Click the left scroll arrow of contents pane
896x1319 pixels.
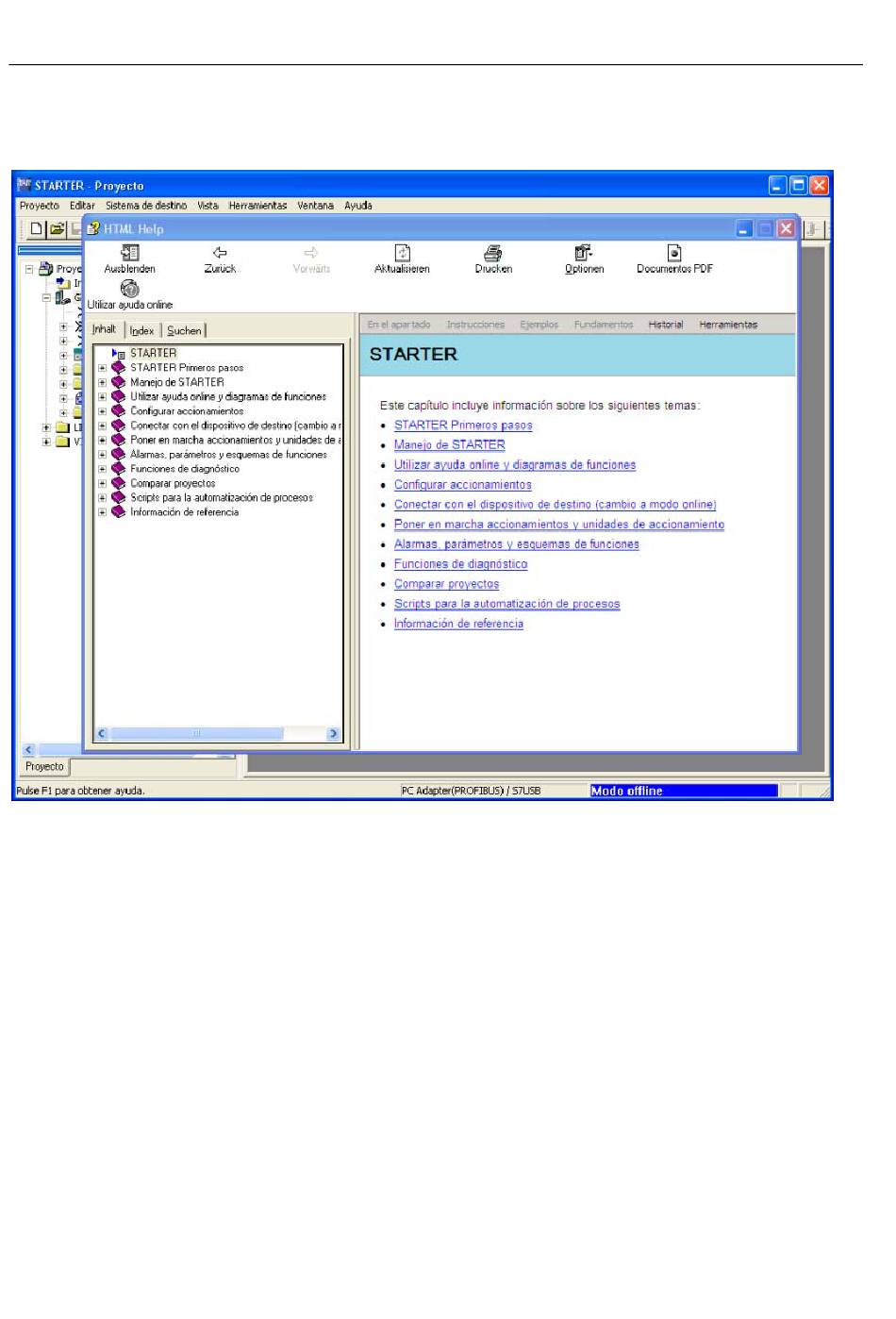102,733
